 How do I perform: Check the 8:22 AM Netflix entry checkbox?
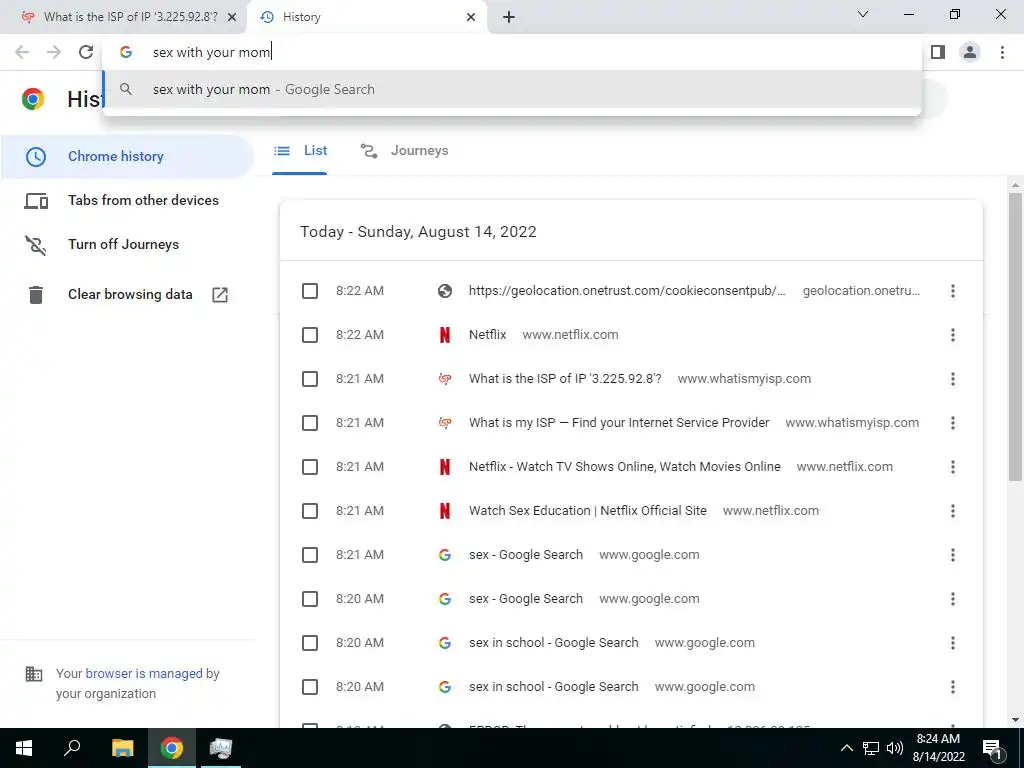click(x=310, y=335)
